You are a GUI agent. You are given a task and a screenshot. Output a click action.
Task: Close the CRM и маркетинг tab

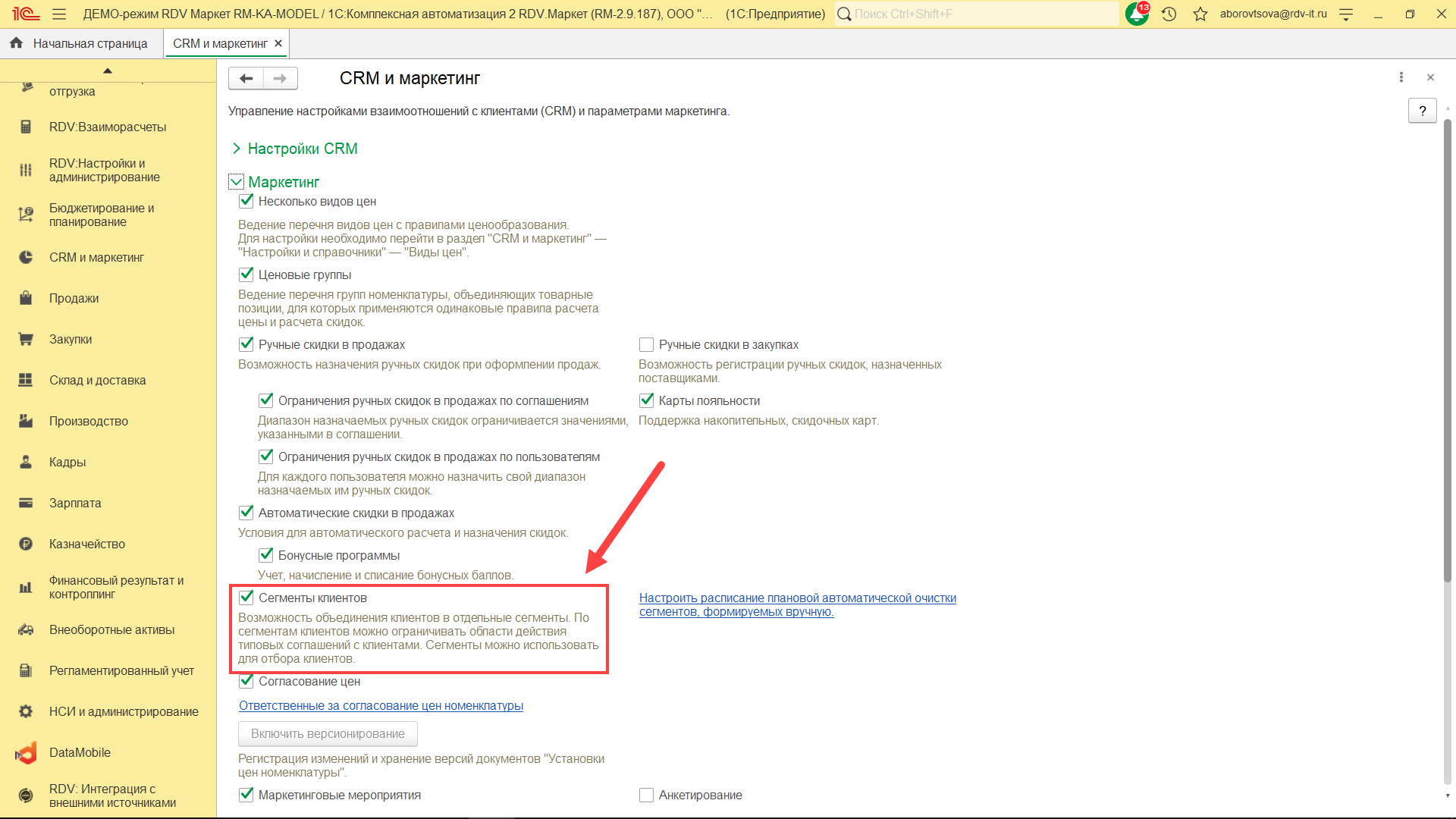tap(278, 43)
